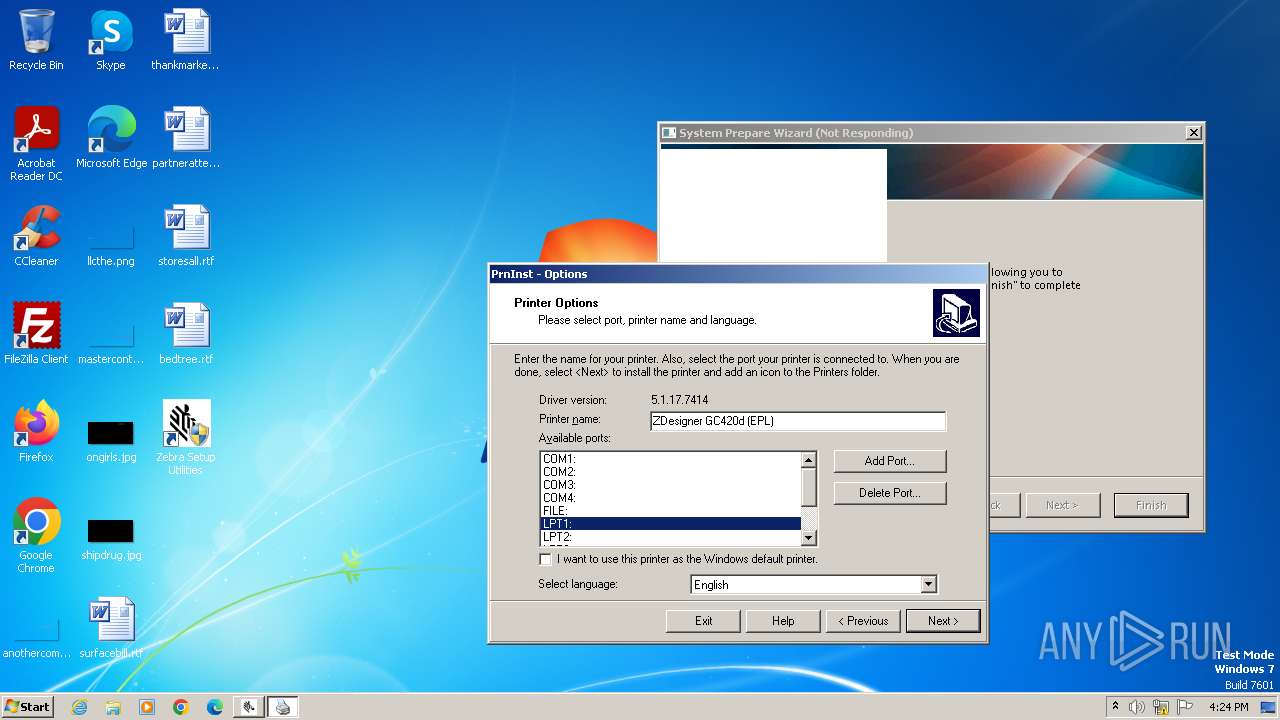Viewport: 1280px width, 720px height.
Task: Select LPT2: in available ports
Action: (670, 537)
